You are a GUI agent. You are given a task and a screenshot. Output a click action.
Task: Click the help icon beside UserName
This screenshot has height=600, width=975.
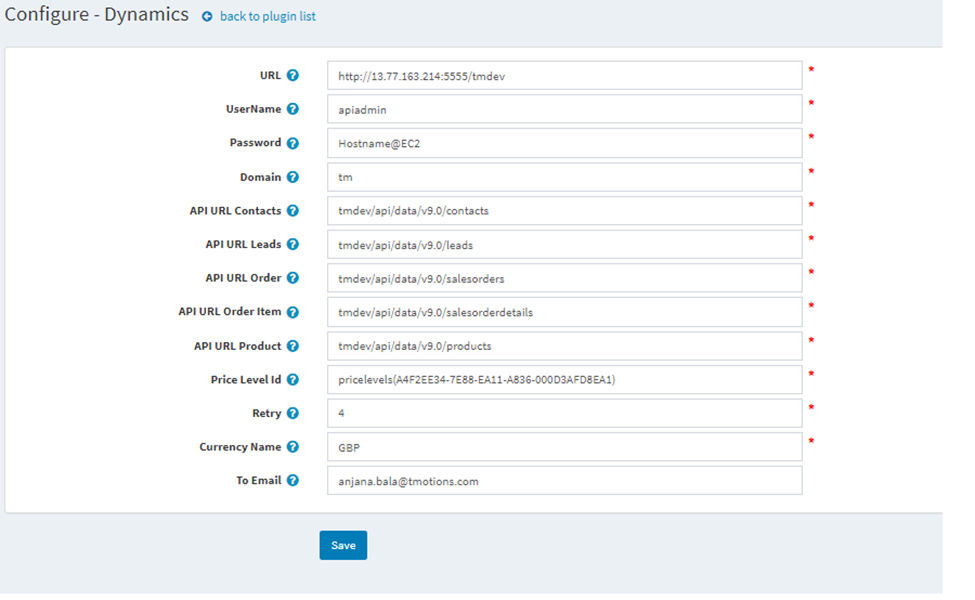point(292,109)
